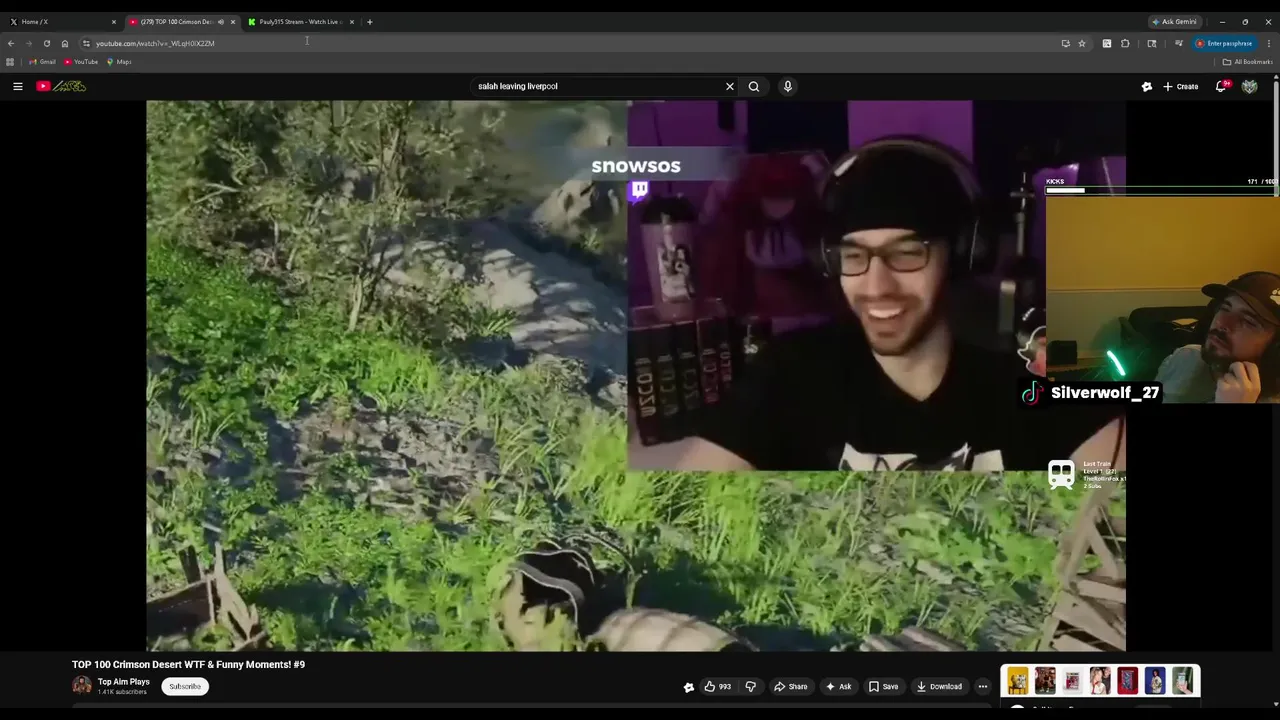
Task: Click the first yellow thumbnail in bottom strip
Action: pyautogui.click(x=1017, y=681)
